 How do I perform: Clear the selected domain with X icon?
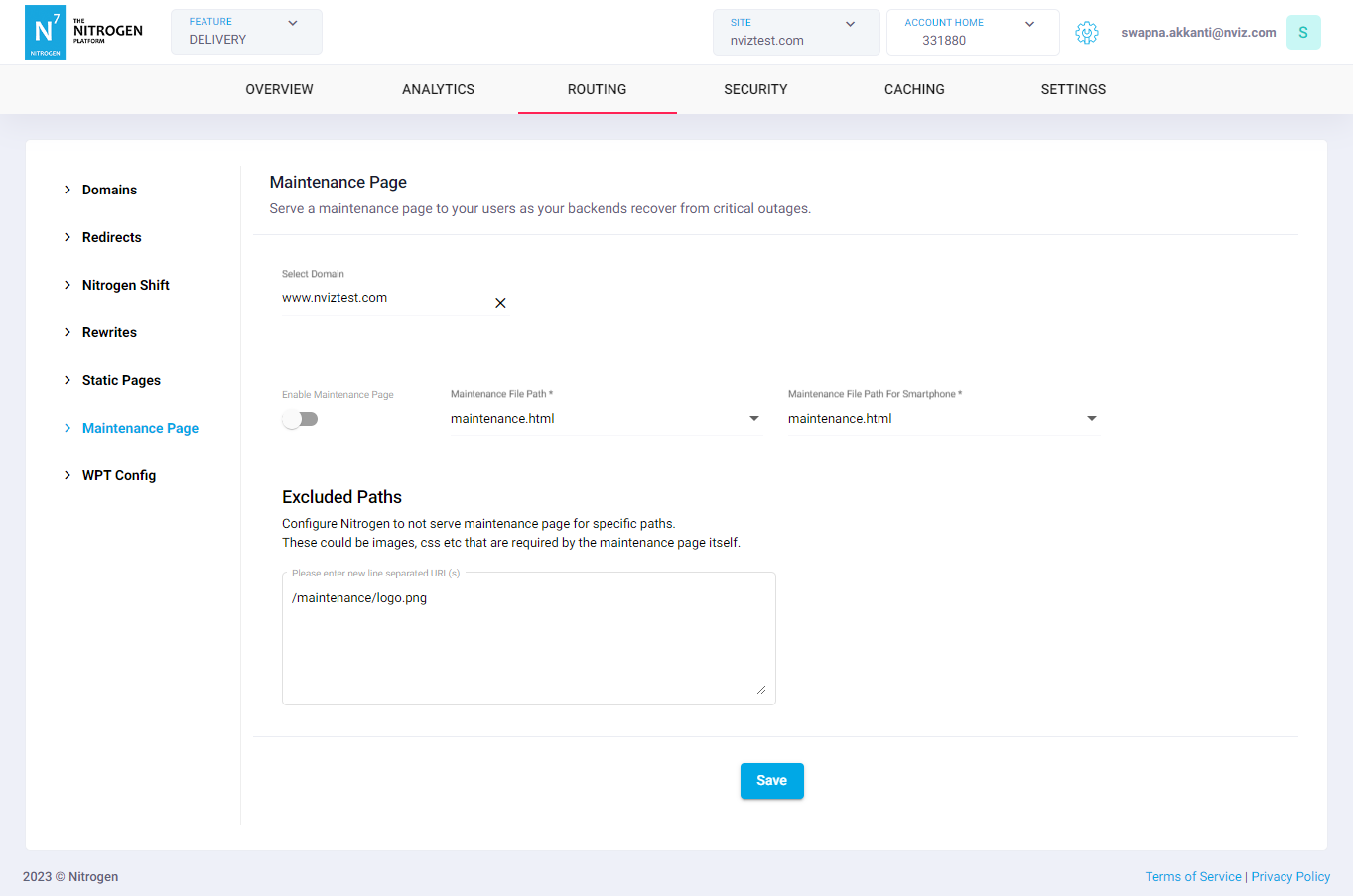coord(500,303)
